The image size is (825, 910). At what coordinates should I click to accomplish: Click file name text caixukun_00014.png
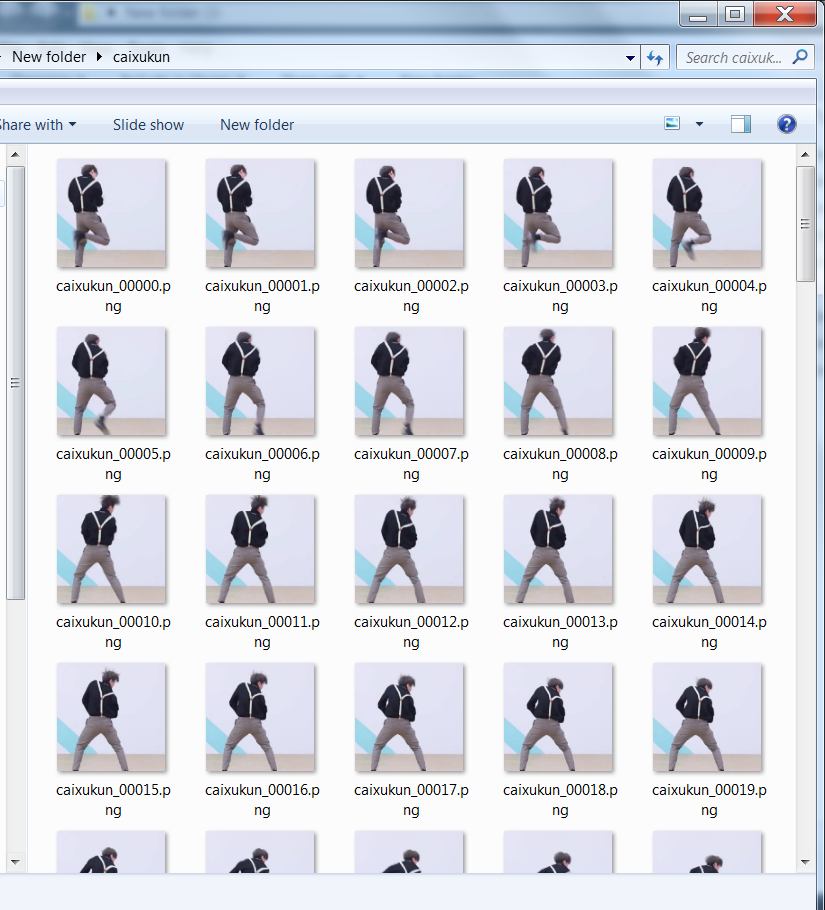709,632
